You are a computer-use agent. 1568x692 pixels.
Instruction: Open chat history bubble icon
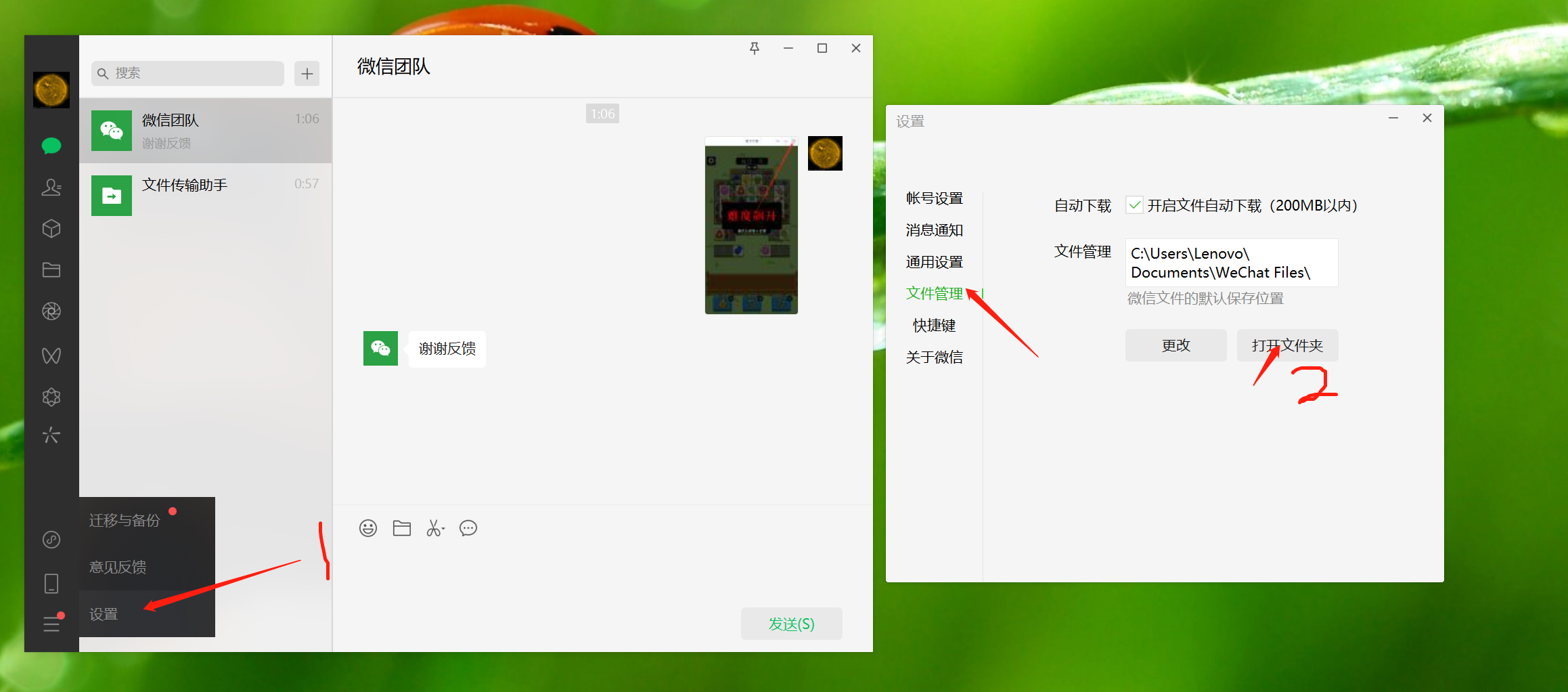click(468, 528)
